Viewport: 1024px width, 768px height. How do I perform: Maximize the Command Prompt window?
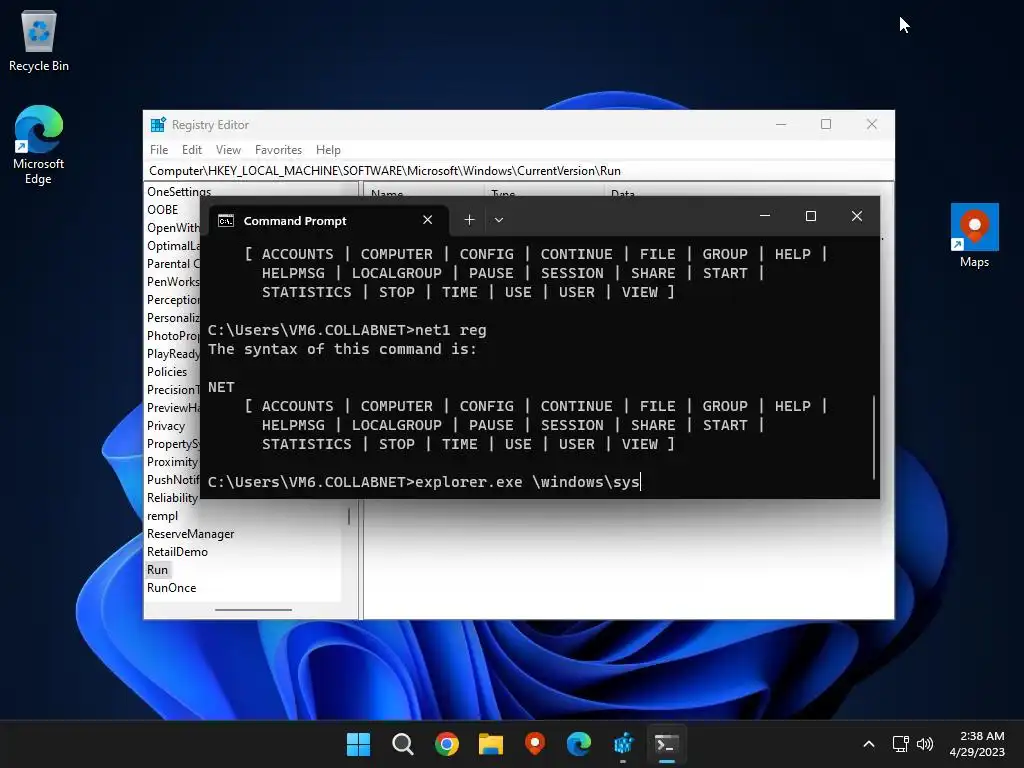pyautogui.click(x=810, y=216)
